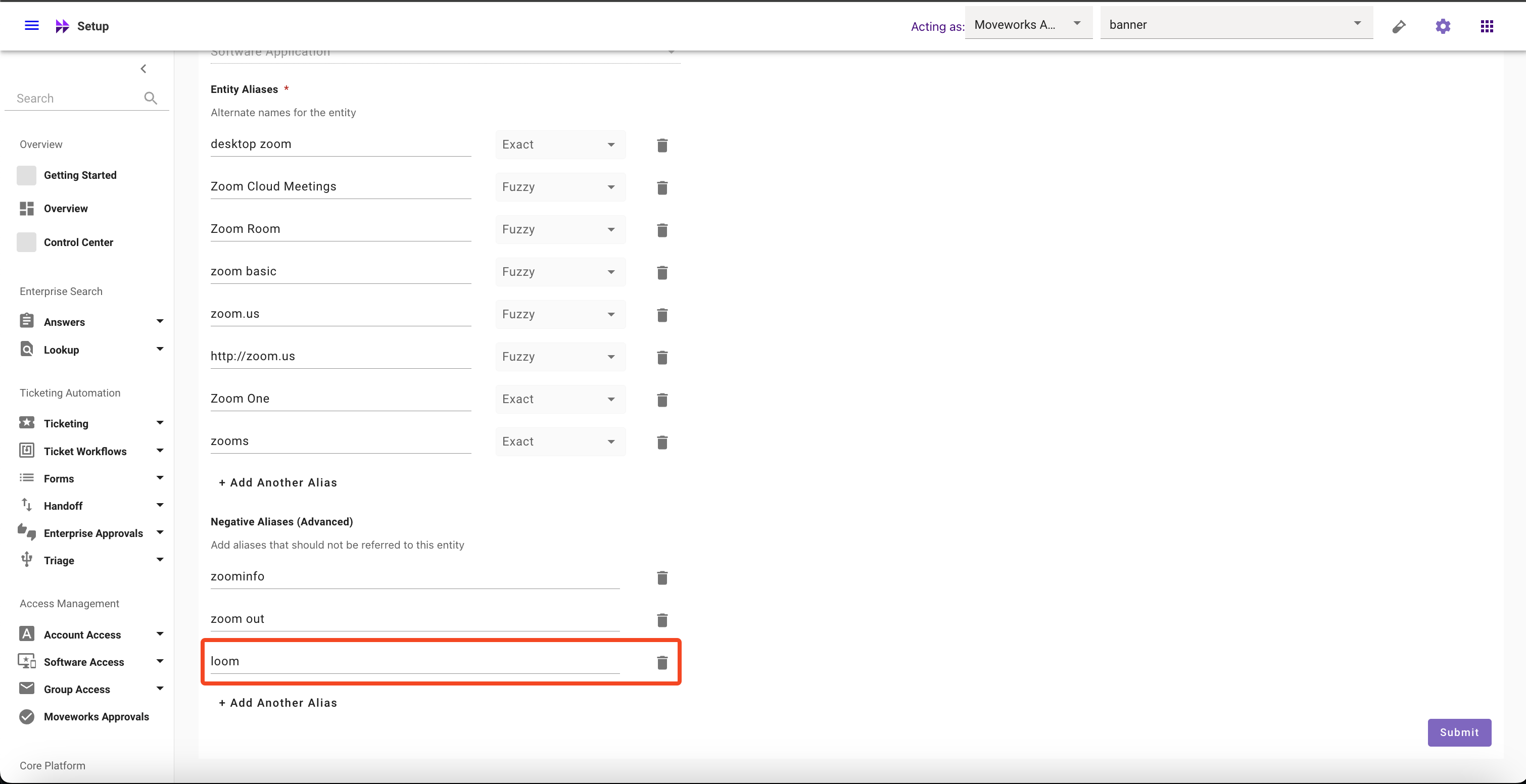Open the settings gear icon
The image size is (1526, 784).
pos(1443,26)
